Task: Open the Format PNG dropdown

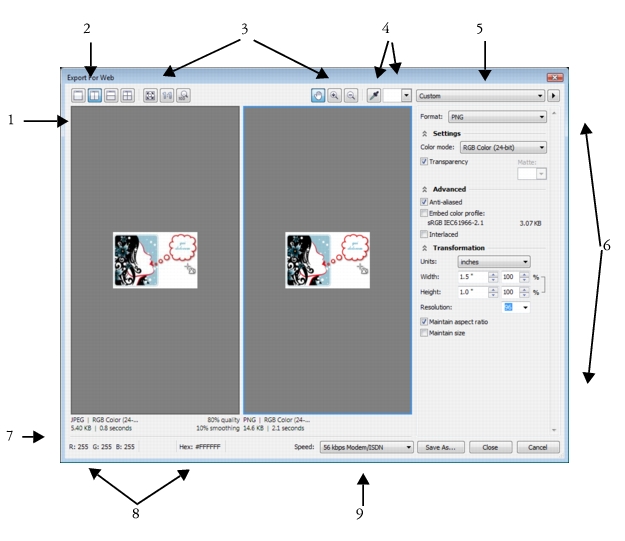Action: 497,117
